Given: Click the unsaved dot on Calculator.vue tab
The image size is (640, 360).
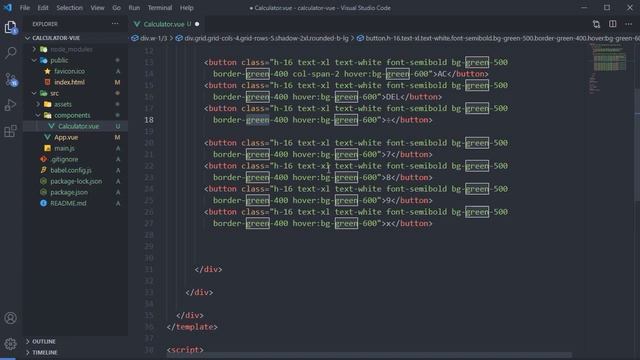Looking at the screenshot, I should pos(197,24).
